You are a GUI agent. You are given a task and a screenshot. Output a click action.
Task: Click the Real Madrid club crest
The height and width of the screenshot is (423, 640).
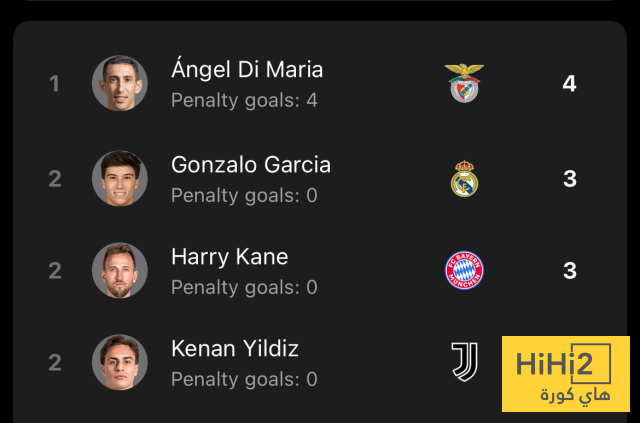click(465, 179)
